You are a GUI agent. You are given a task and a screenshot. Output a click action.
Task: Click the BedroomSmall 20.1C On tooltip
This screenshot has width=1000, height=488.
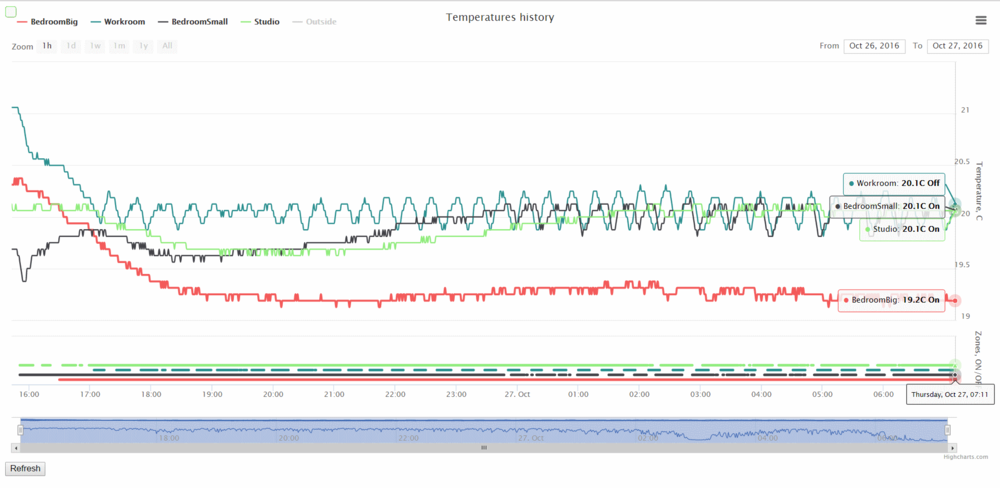click(886, 207)
